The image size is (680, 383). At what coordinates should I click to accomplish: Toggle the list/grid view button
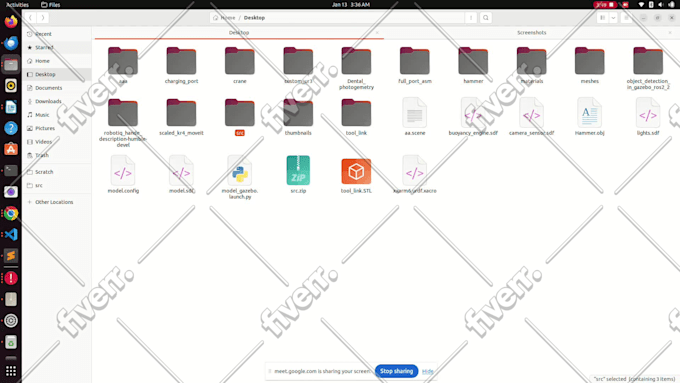[602, 18]
